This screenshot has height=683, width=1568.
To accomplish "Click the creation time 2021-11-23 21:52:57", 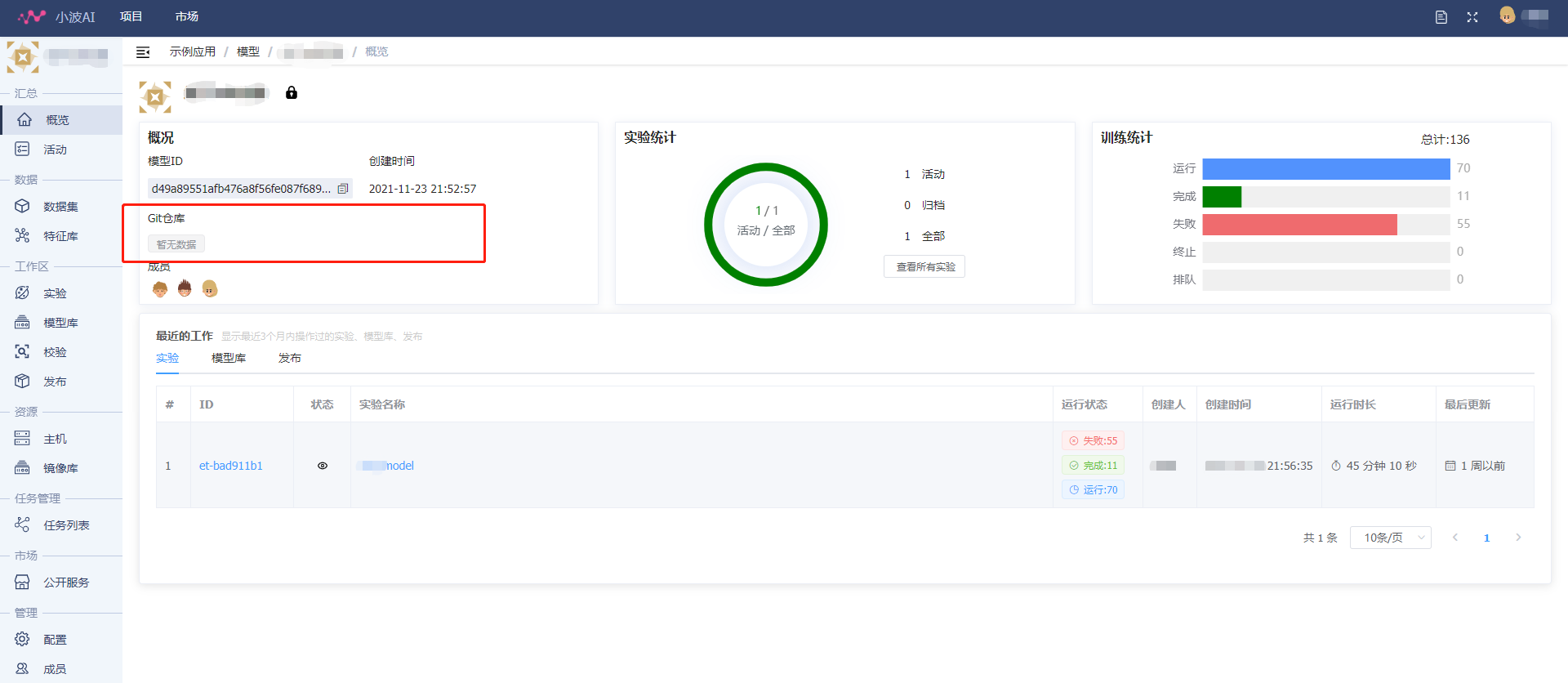I will (x=422, y=189).
